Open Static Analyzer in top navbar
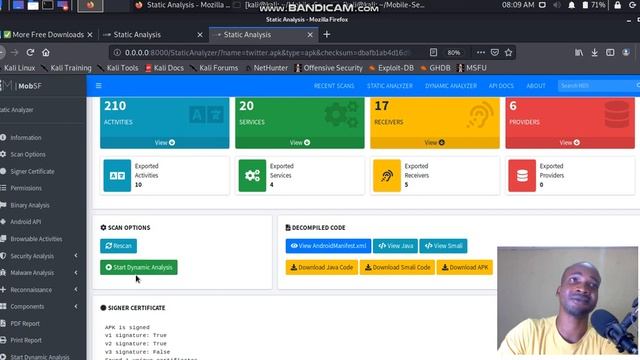This screenshot has width=640, height=360. 390,86
